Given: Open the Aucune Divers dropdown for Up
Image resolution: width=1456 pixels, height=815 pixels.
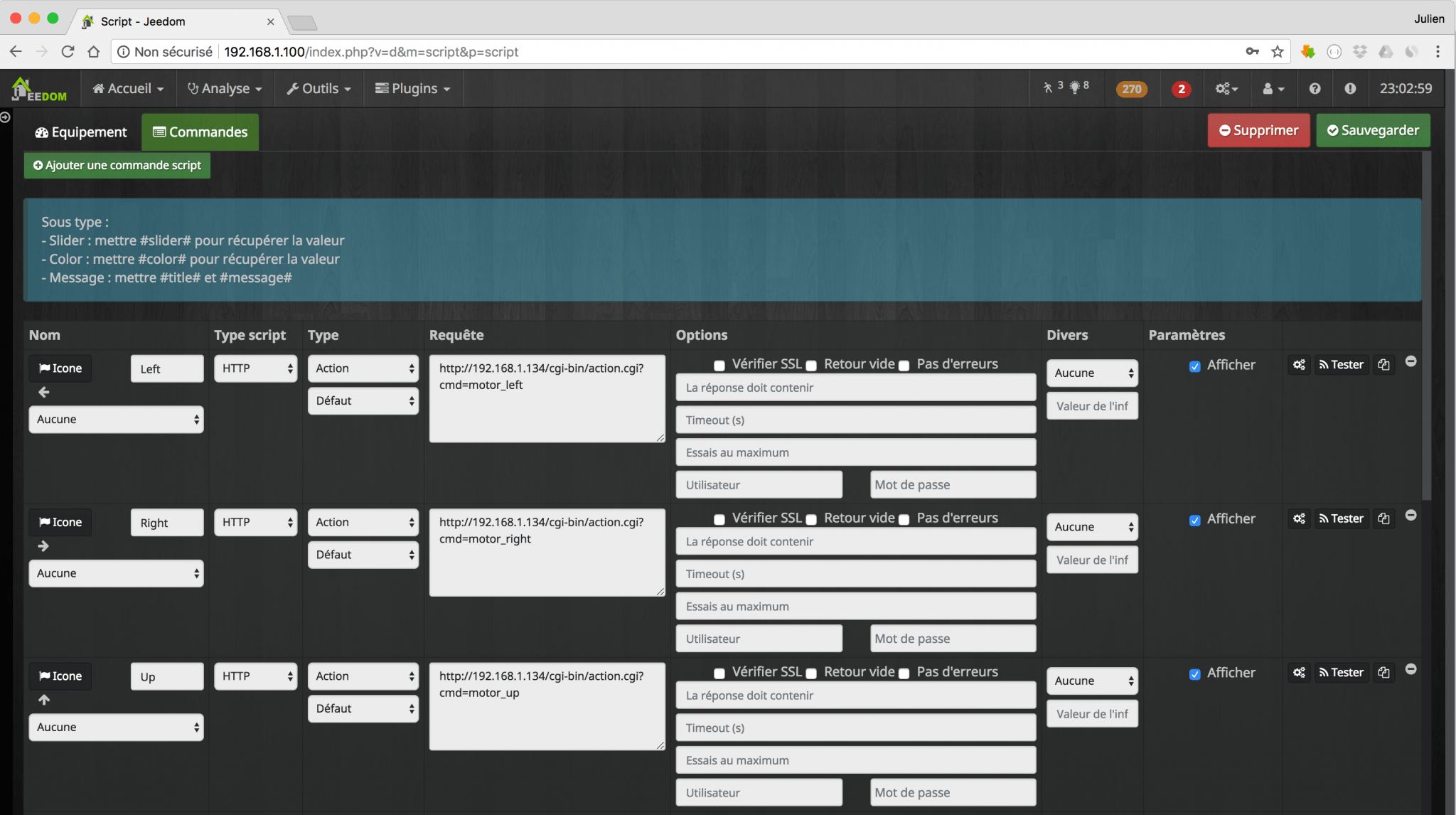Looking at the screenshot, I should pos(1092,681).
